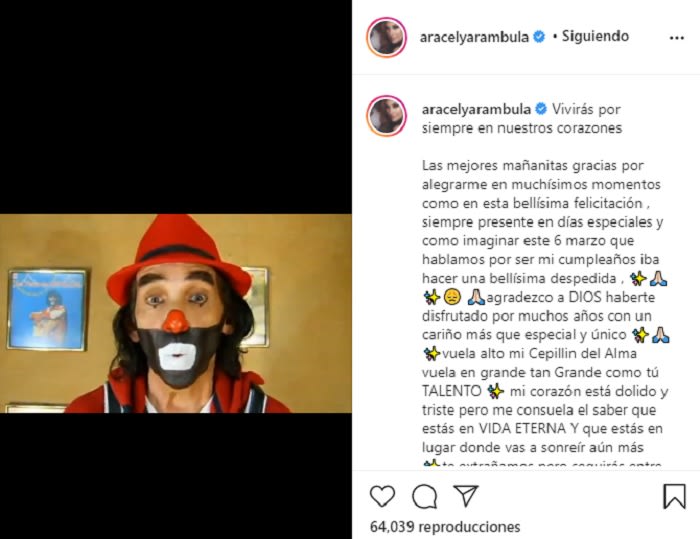
Task: Share the post via the paper plane icon
Action: click(466, 495)
